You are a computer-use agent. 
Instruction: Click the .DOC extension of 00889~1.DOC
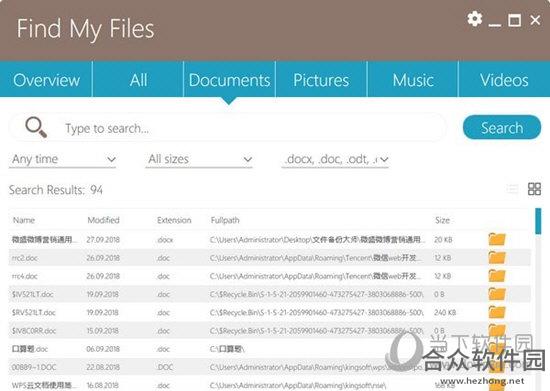[165, 367]
